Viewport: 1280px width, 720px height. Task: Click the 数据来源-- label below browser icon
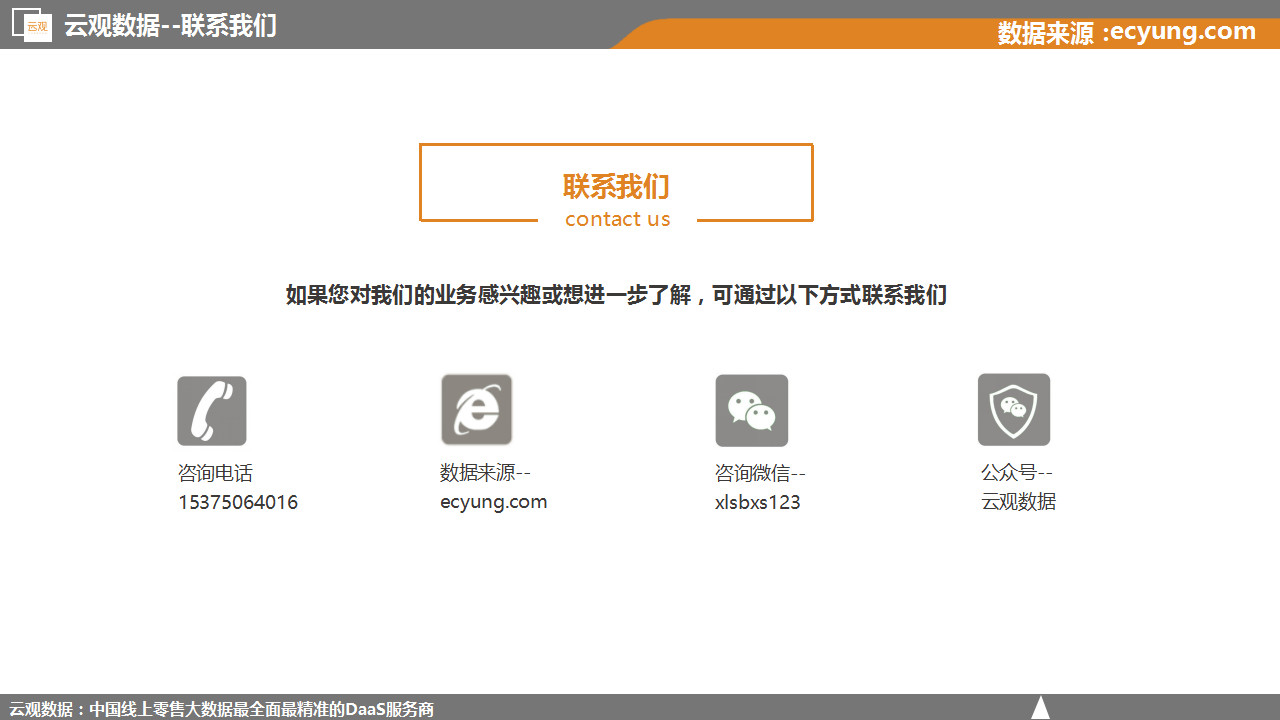[485, 473]
